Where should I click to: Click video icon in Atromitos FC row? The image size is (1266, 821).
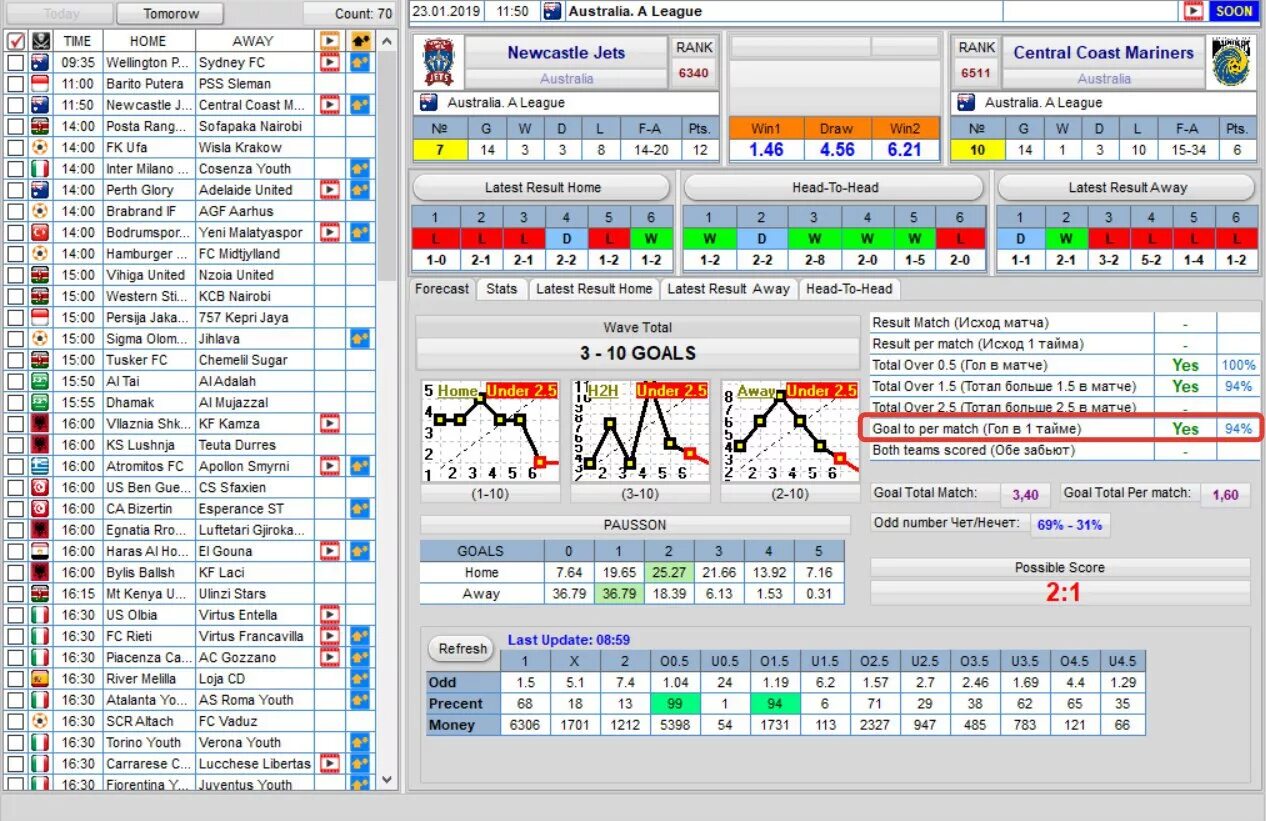pos(329,466)
